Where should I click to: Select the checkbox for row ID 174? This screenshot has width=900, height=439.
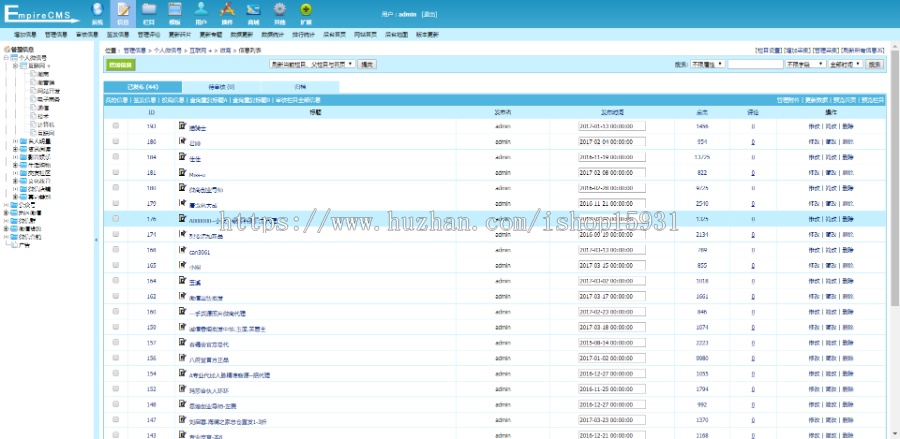(116, 233)
